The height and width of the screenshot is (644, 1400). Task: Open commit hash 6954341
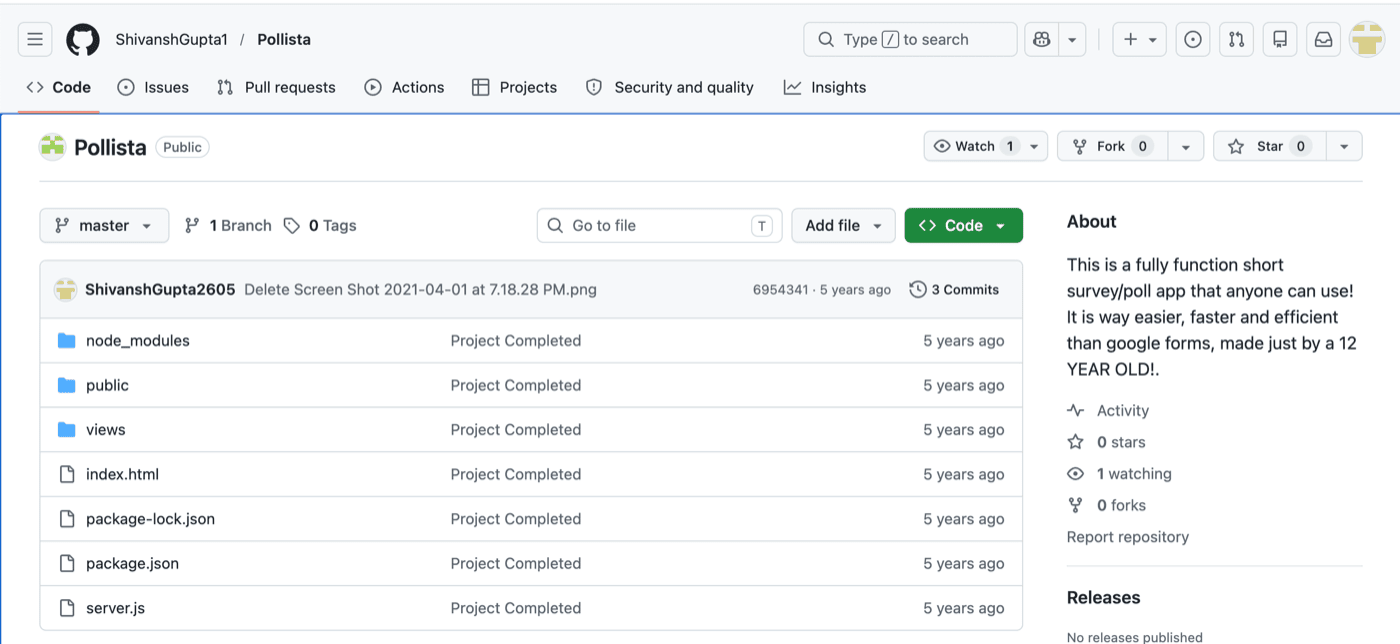pyautogui.click(x=780, y=289)
